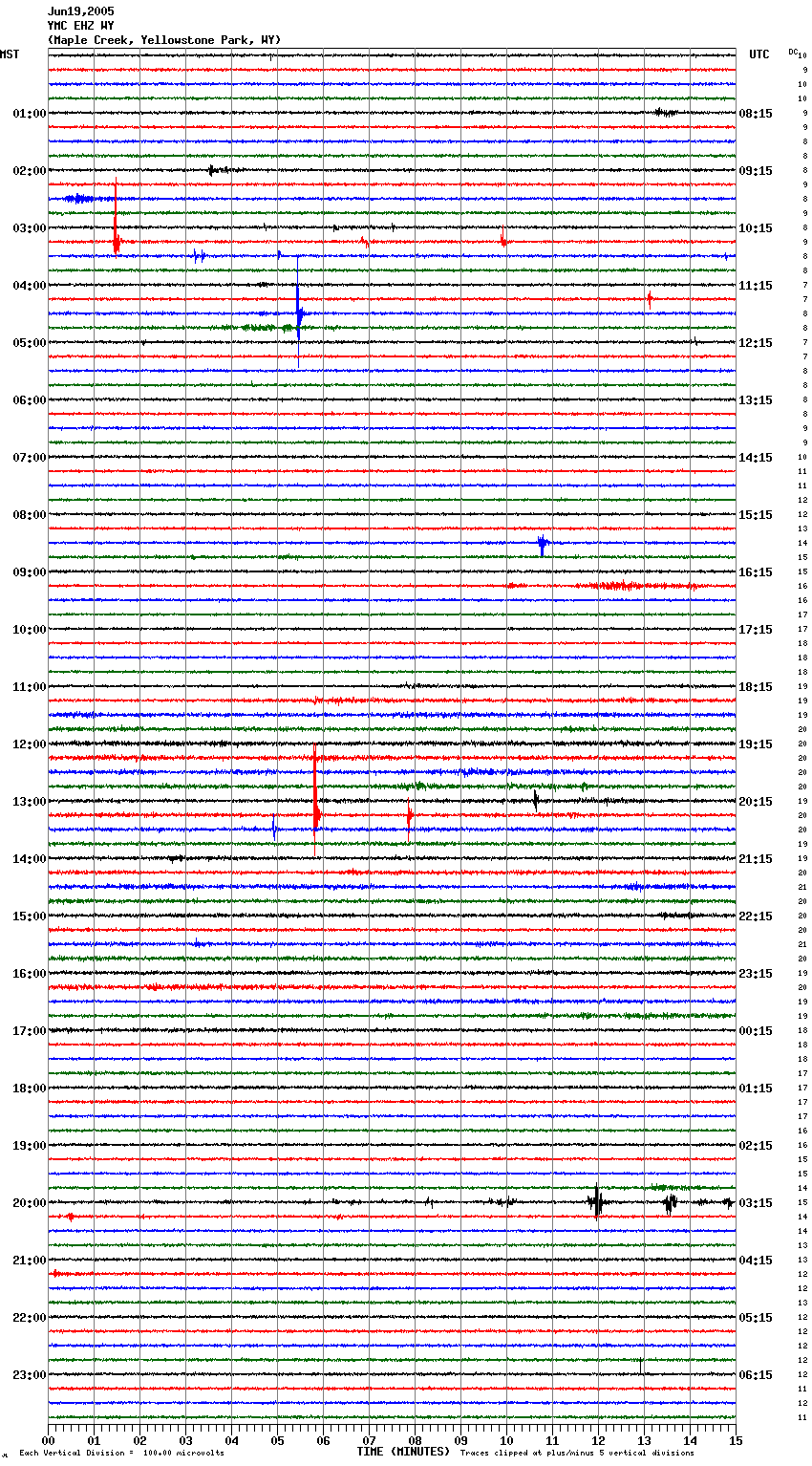Click the Maple Creek, Yellowstone Park location title
The image size is (812, 1466).
pyautogui.click(x=164, y=40)
